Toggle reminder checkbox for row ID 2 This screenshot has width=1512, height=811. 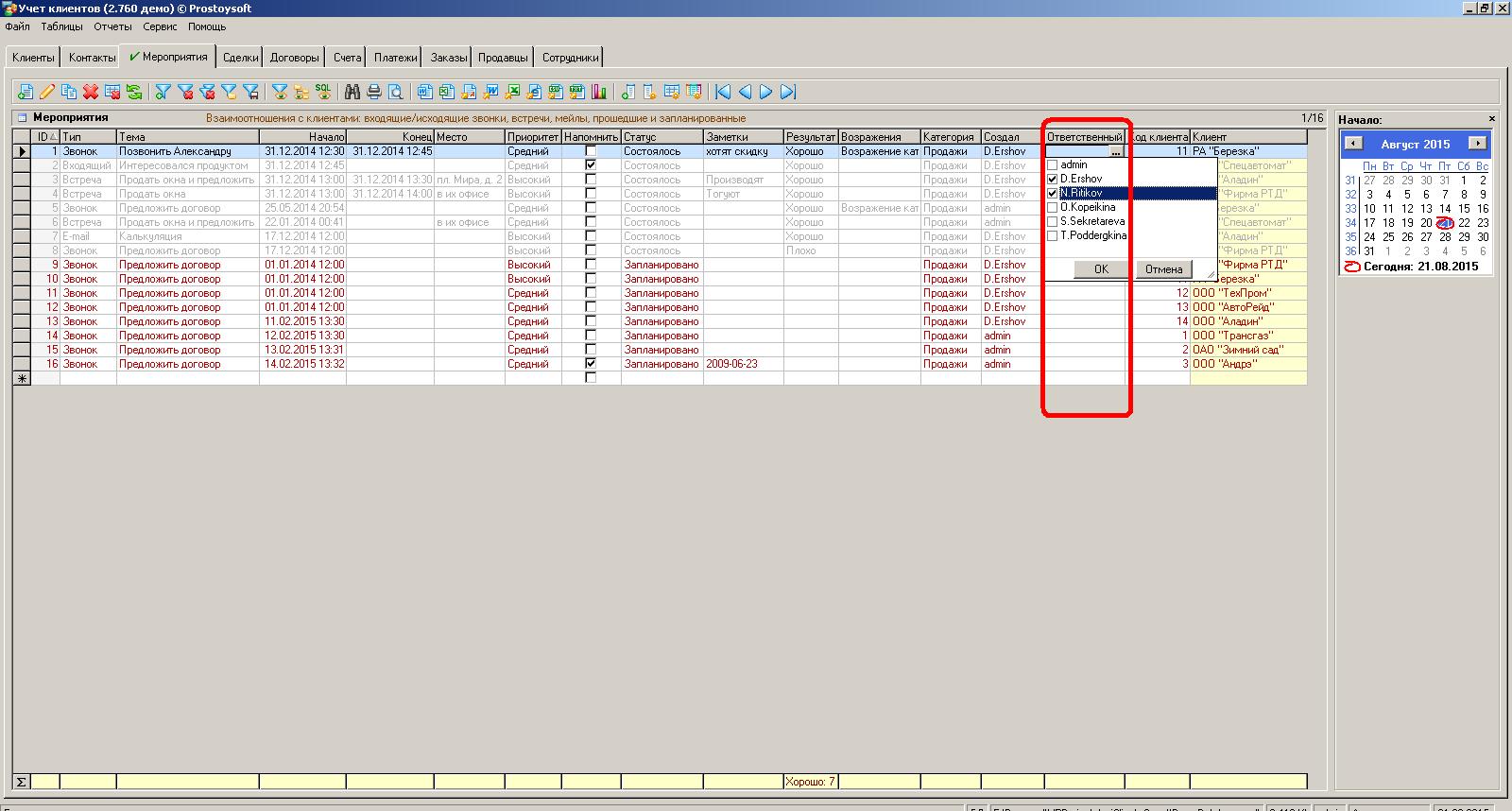tap(591, 165)
